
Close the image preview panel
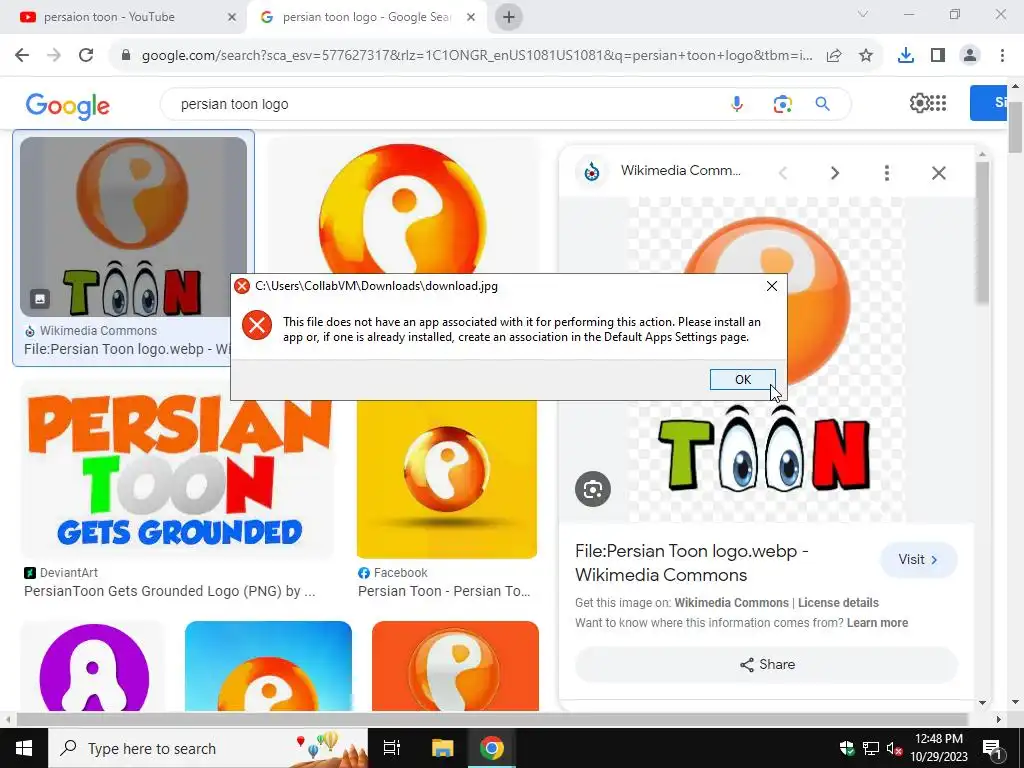coord(938,173)
